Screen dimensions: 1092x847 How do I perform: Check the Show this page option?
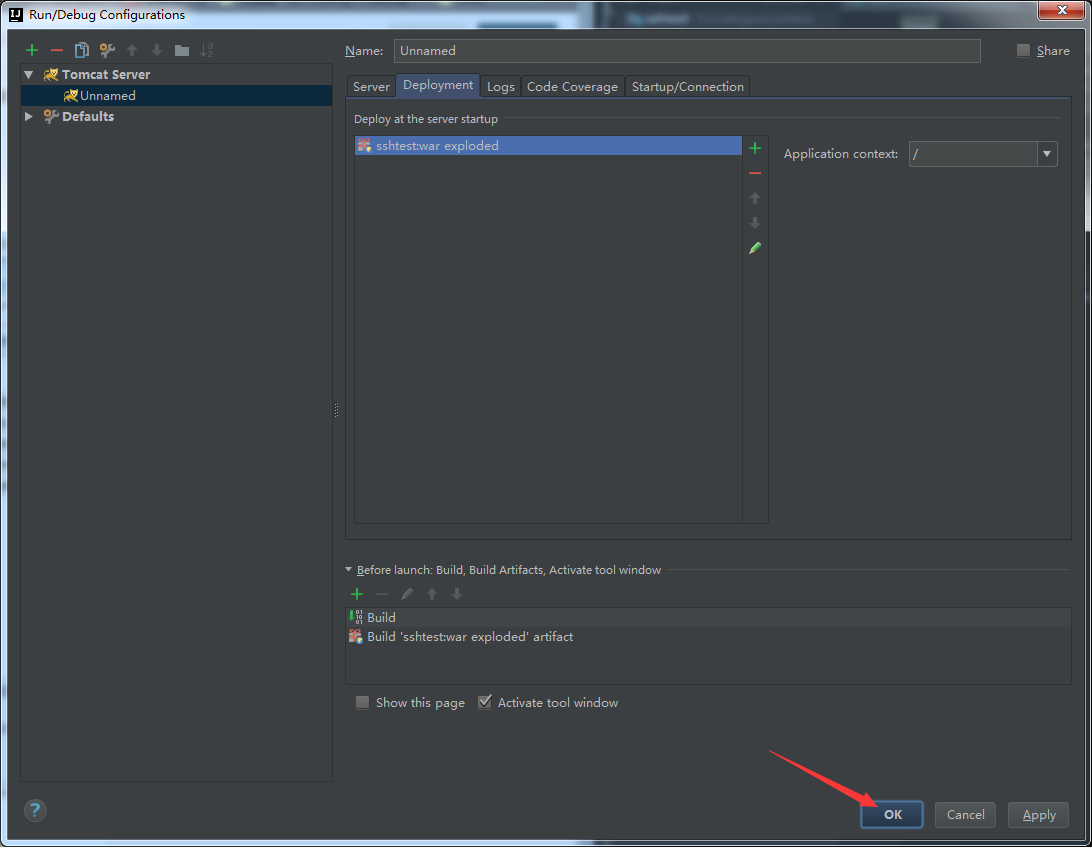click(363, 703)
